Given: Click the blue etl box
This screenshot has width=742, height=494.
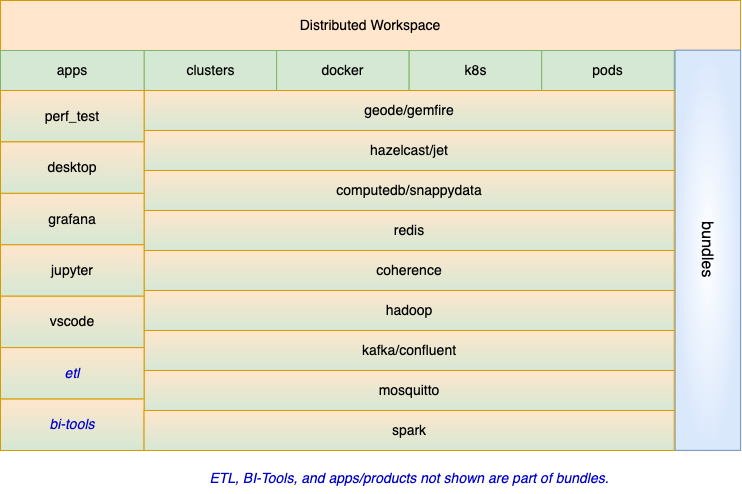Looking at the screenshot, I should coord(72,373).
